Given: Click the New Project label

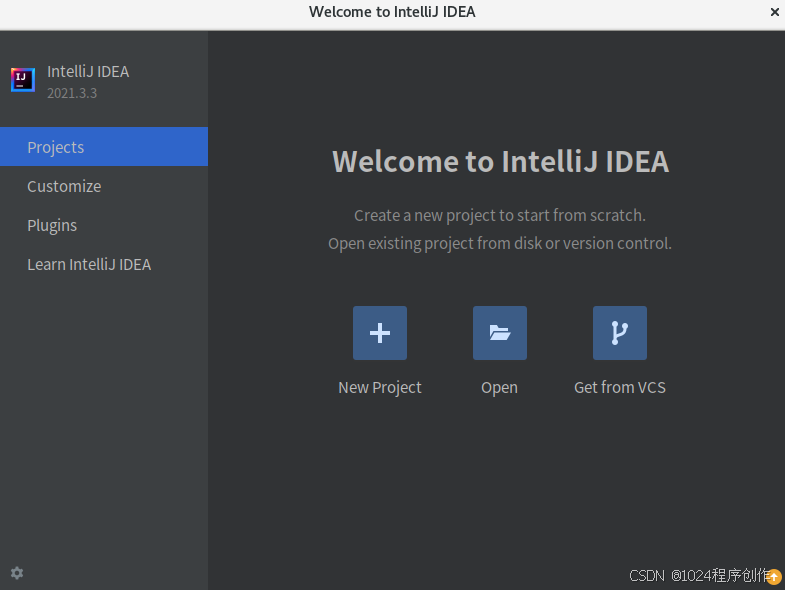Looking at the screenshot, I should 379,388.
